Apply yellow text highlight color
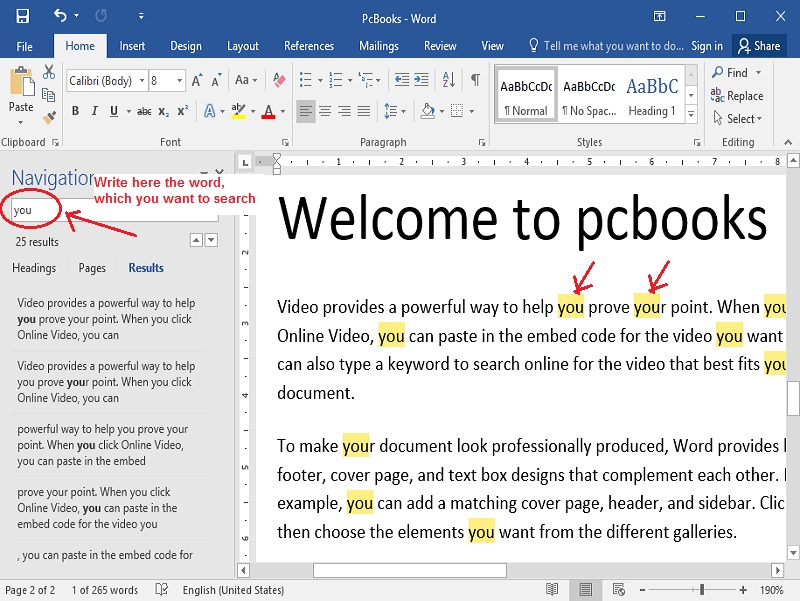Screen dimensions: 800x601 238,111
